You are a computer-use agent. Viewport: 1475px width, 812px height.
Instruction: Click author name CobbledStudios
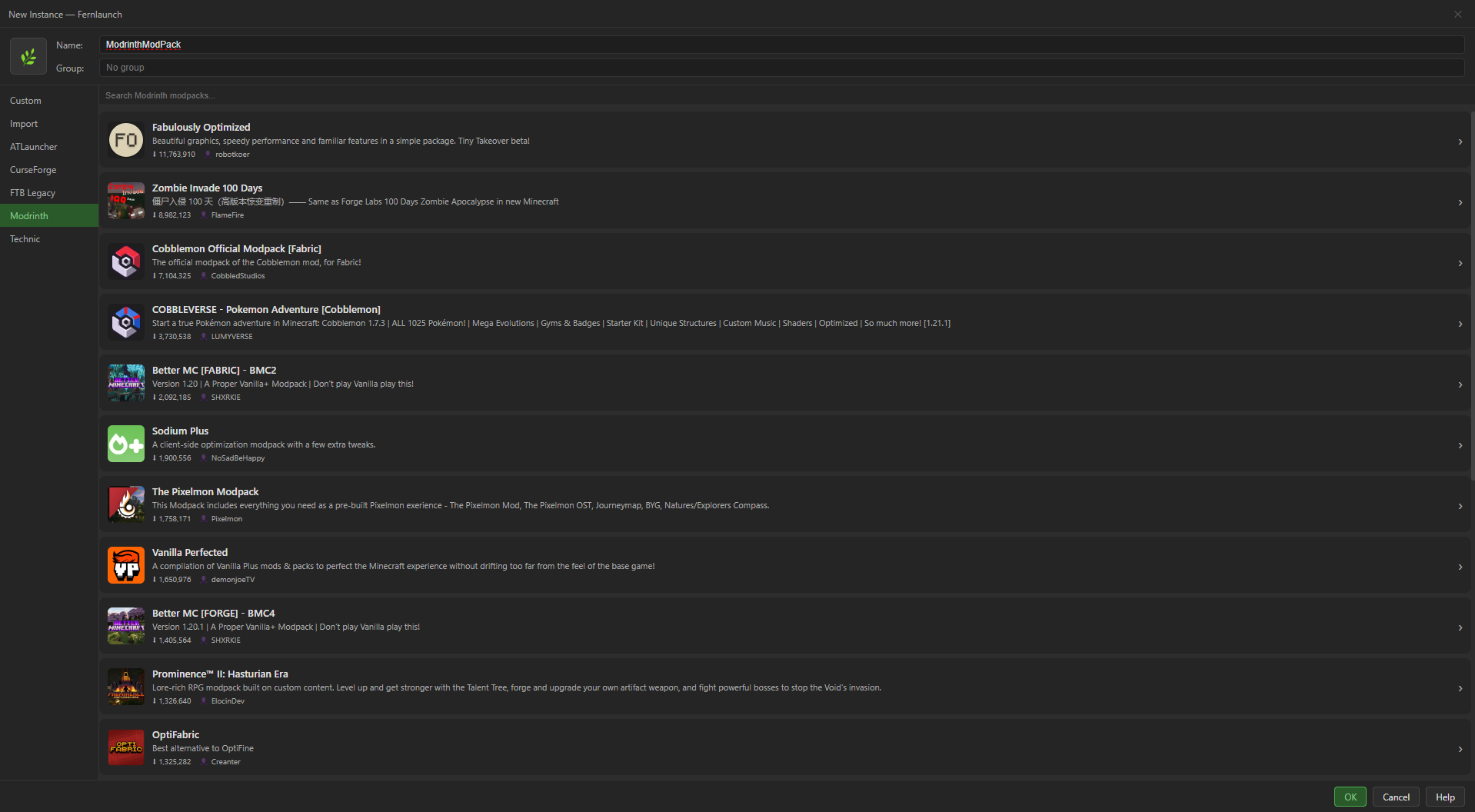pos(238,276)
